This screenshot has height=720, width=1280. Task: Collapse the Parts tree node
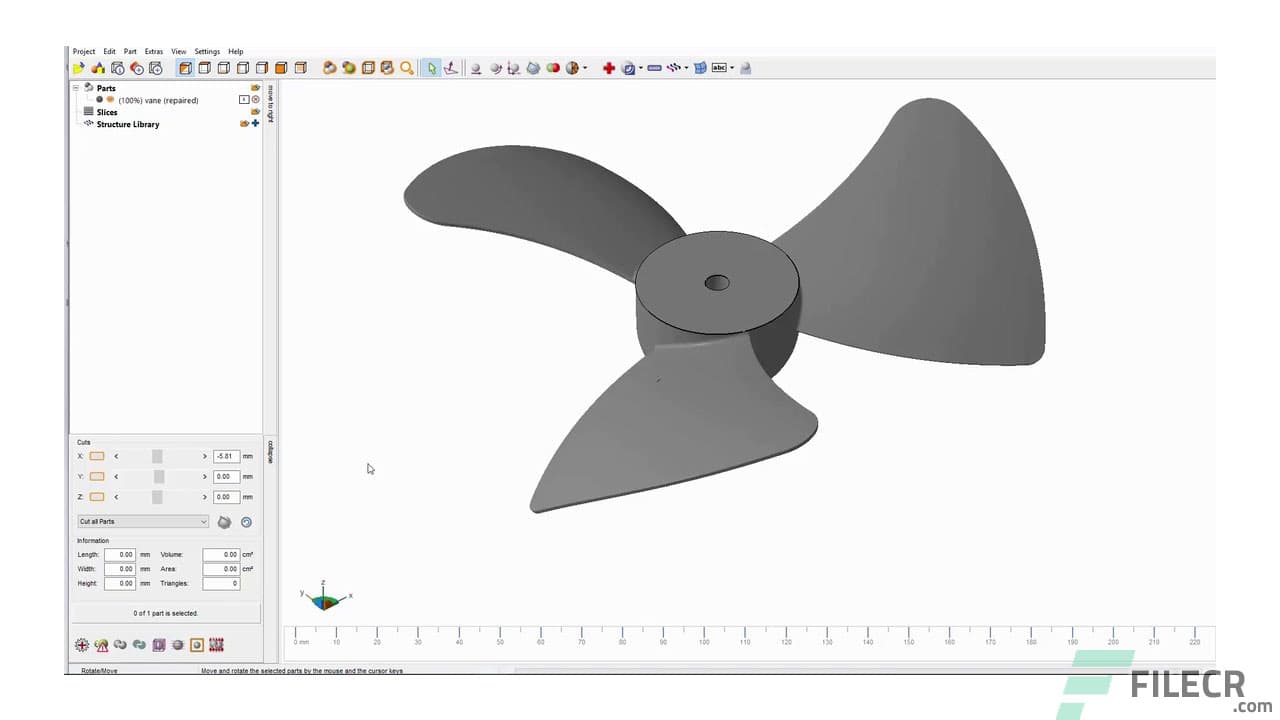pos(76,88)
